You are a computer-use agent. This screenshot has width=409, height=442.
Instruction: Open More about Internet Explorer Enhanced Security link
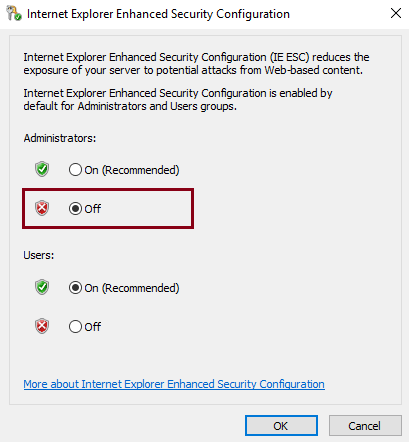[x=174, y=384]
